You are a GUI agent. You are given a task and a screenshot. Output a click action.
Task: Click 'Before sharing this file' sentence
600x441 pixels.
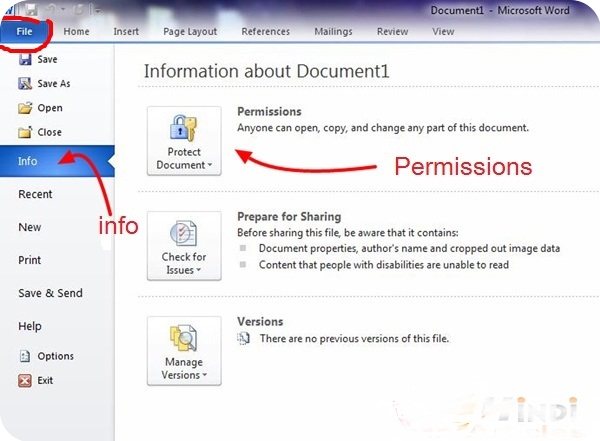pos(348,232)
